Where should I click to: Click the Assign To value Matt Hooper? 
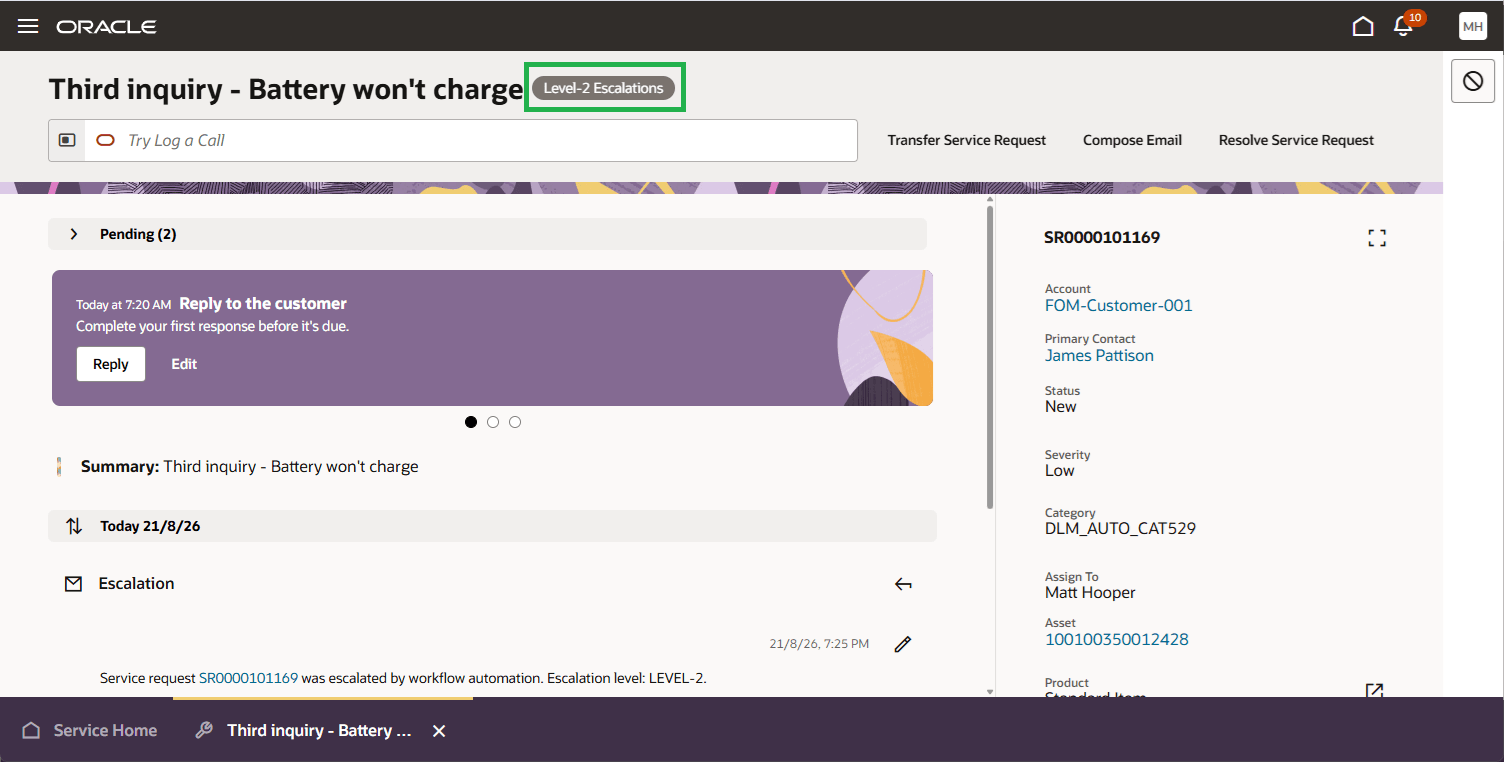click(1090, 592)
